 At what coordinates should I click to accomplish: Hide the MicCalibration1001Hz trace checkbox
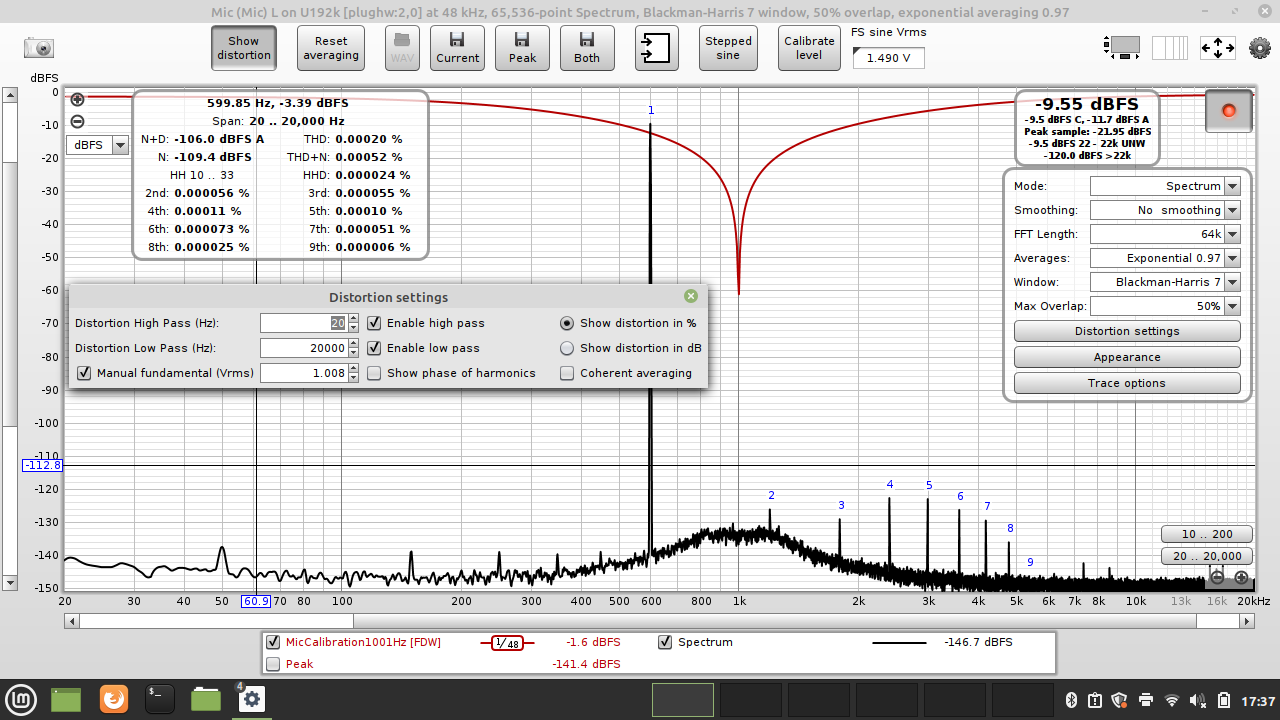click(x=273, y=642)
